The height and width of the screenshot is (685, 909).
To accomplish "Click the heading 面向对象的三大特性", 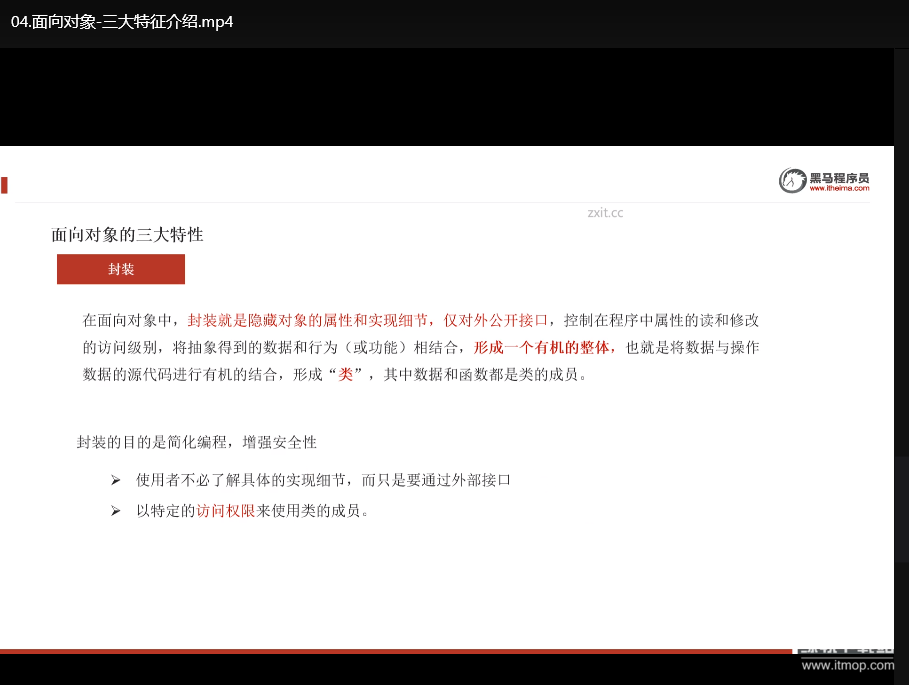I will click(127, 235).
